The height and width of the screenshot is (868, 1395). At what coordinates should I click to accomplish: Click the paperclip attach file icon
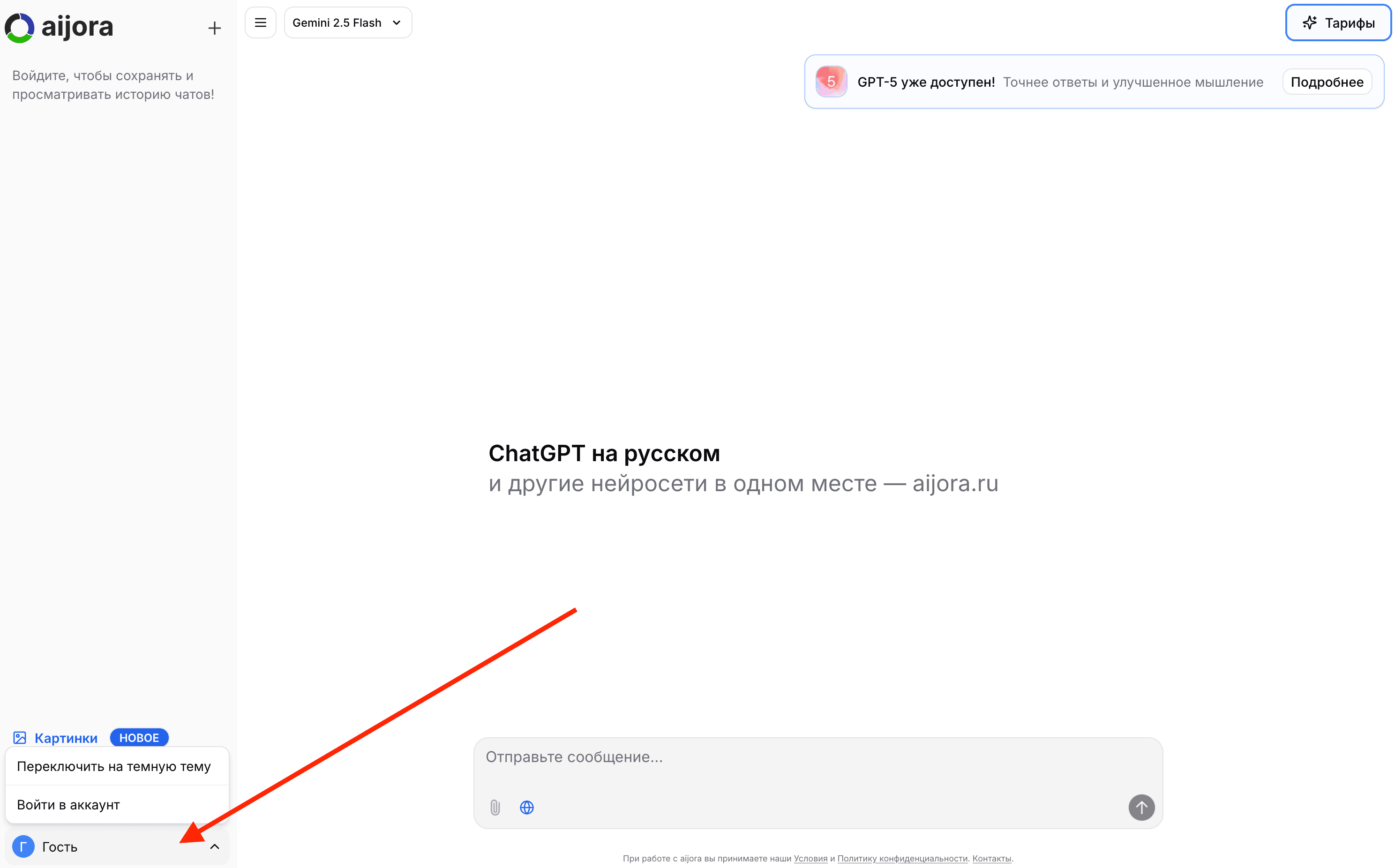click(495, 807)
